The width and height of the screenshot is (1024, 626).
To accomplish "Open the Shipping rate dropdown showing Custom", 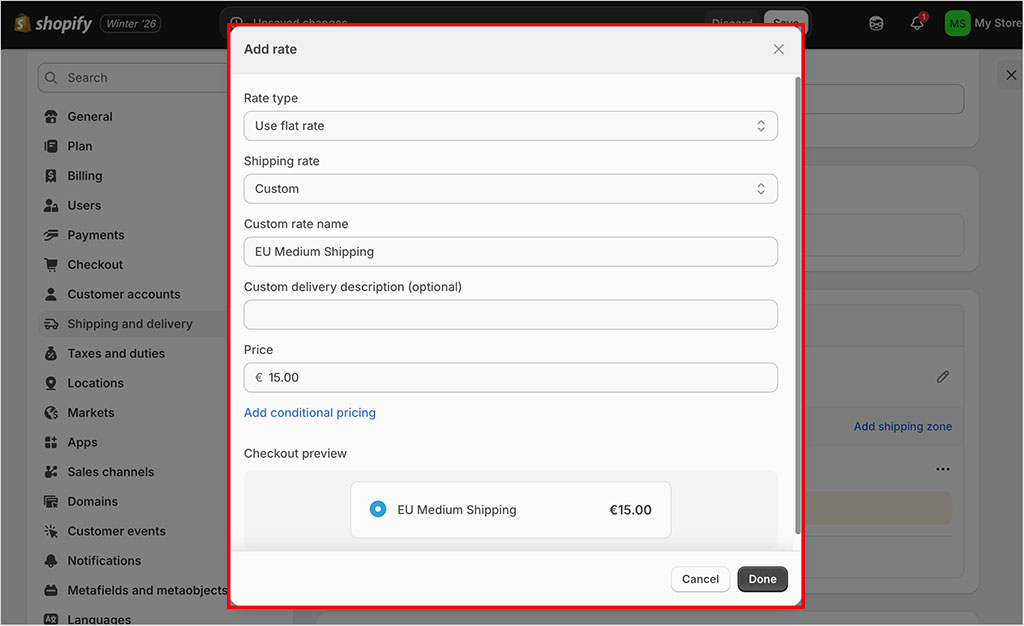I will tap(510, 189).
